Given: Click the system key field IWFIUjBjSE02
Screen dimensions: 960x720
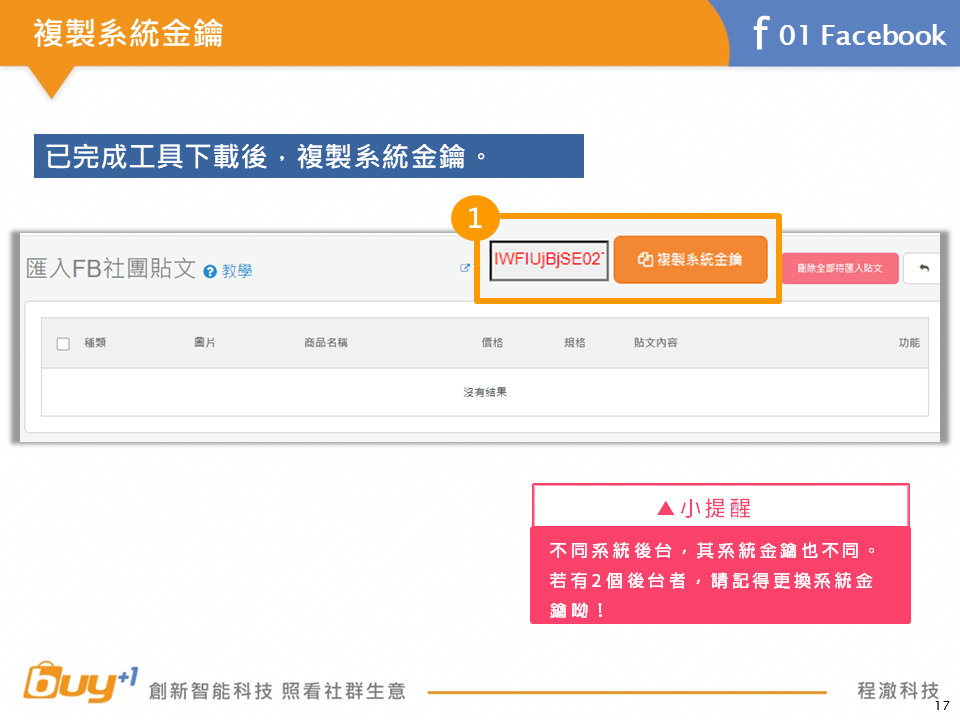Looking at the screenshot, I should [549, 260].
